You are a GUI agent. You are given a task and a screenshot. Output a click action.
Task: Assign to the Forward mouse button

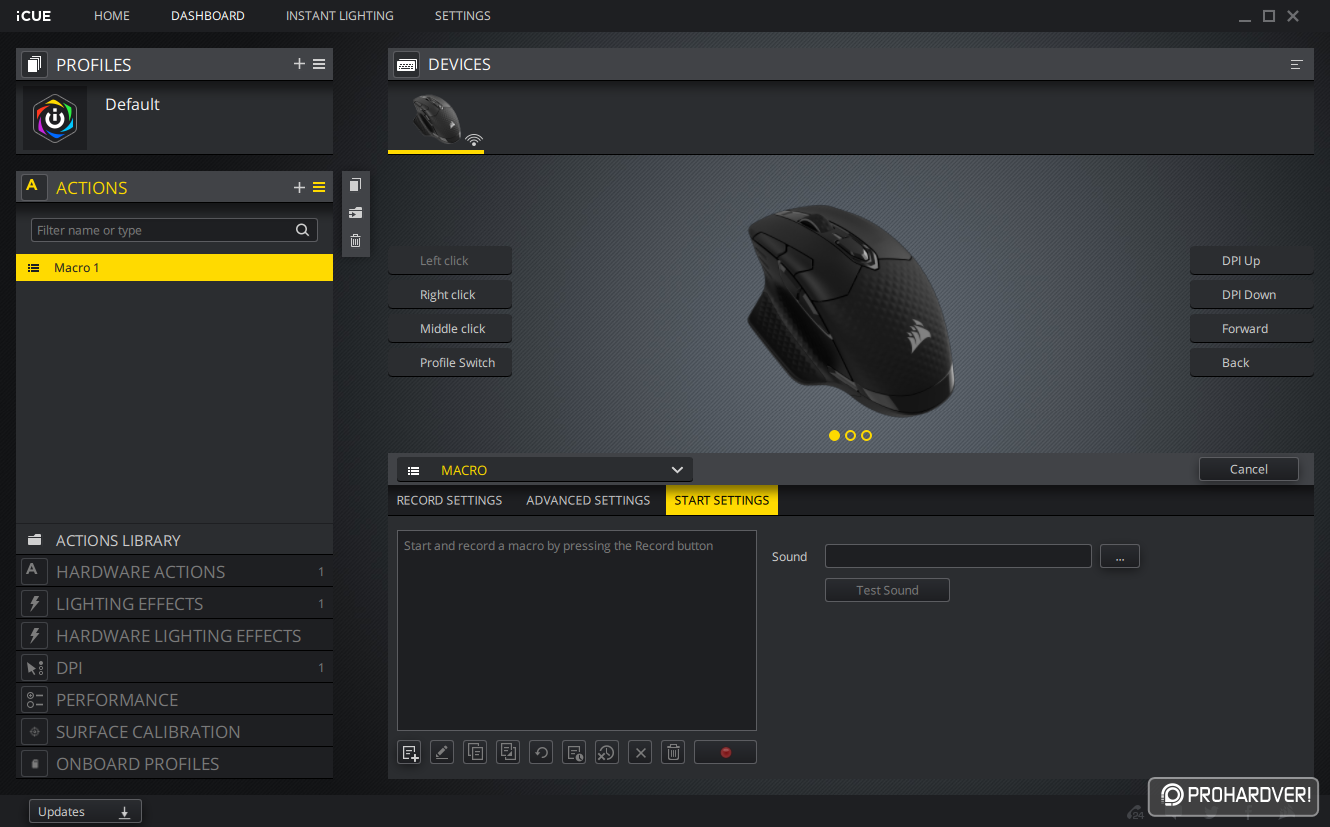pos(1251,329)
